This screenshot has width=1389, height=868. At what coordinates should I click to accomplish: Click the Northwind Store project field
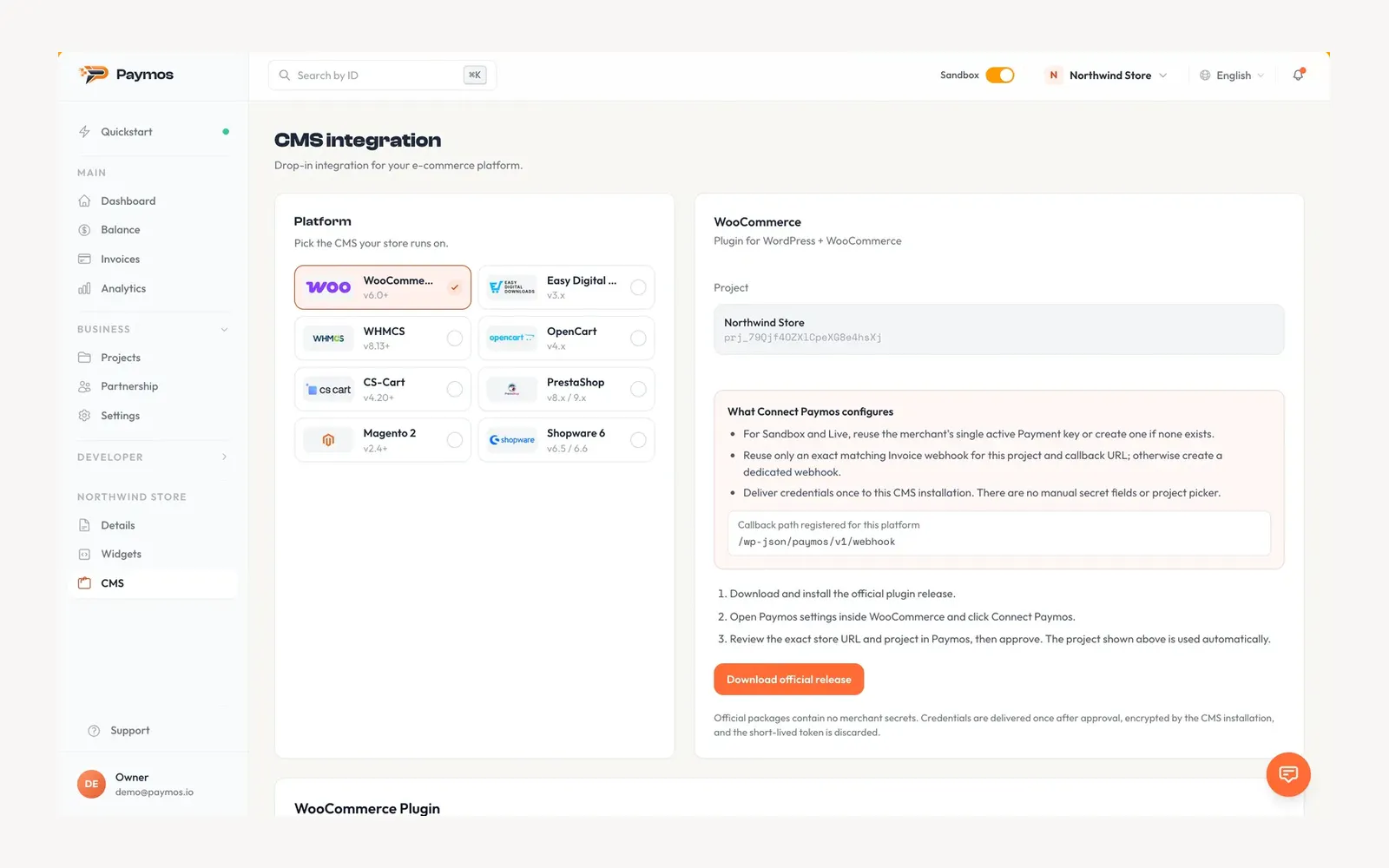coord(998,330)
